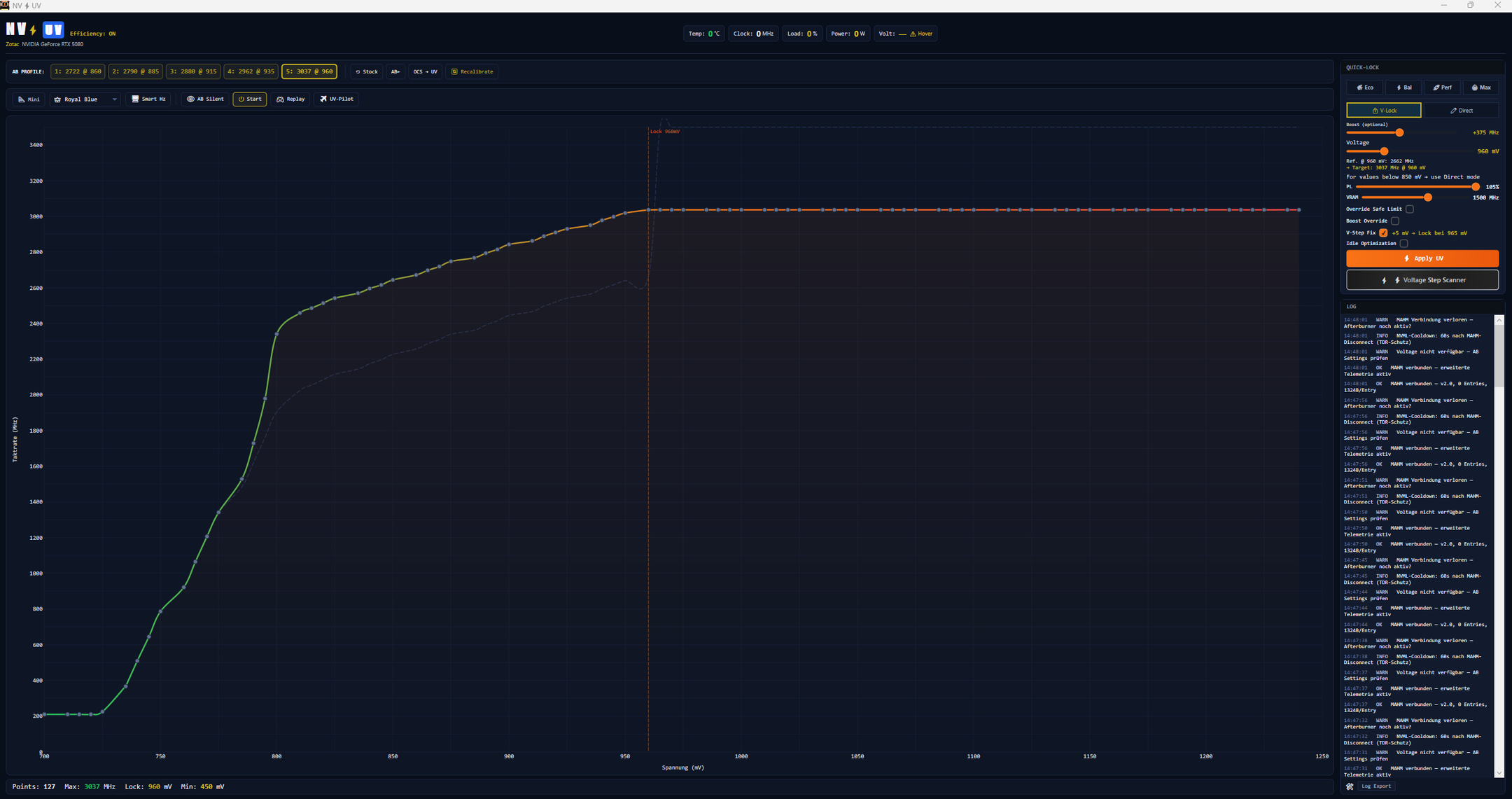Switch to the Direct mode tab
This screenshot has height=799, width=1512.
[1461, 111]
